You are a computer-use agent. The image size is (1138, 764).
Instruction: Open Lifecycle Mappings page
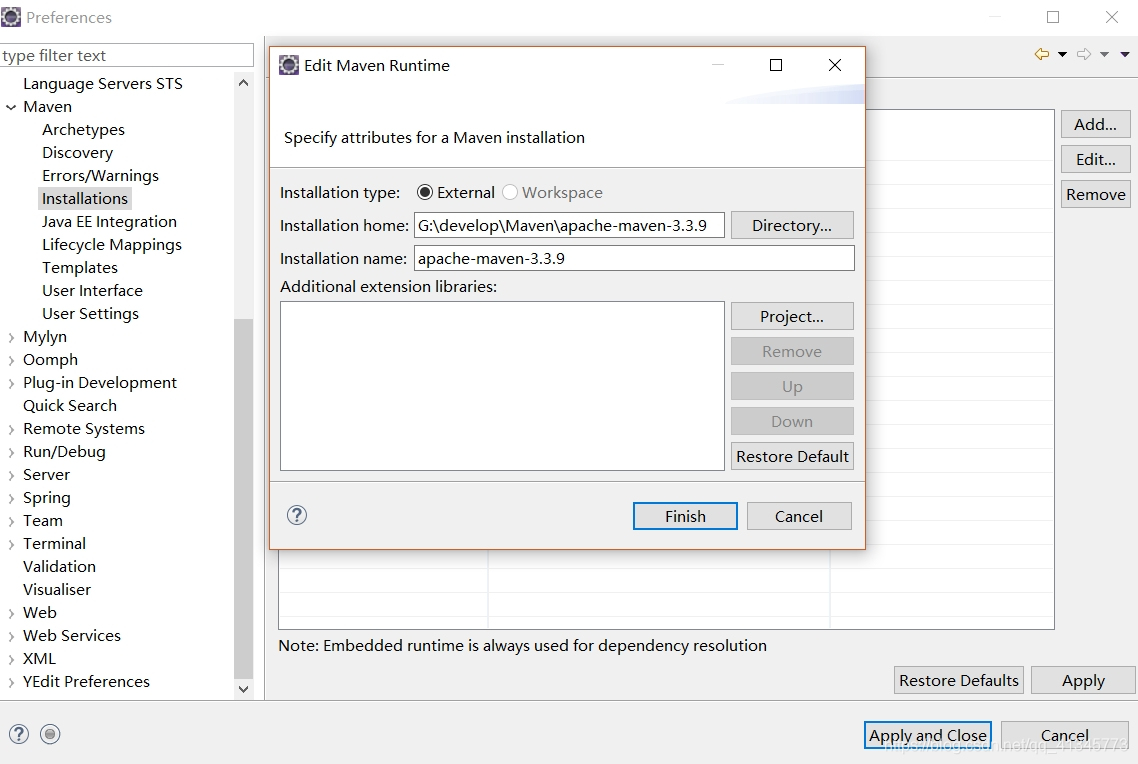[x=112, y=245]
